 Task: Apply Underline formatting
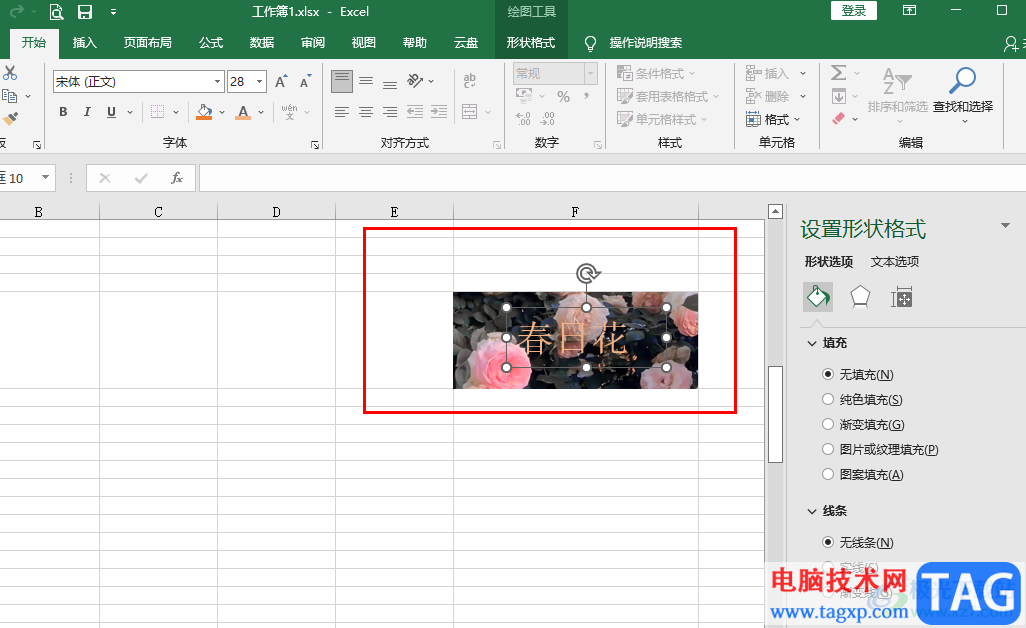111,112
